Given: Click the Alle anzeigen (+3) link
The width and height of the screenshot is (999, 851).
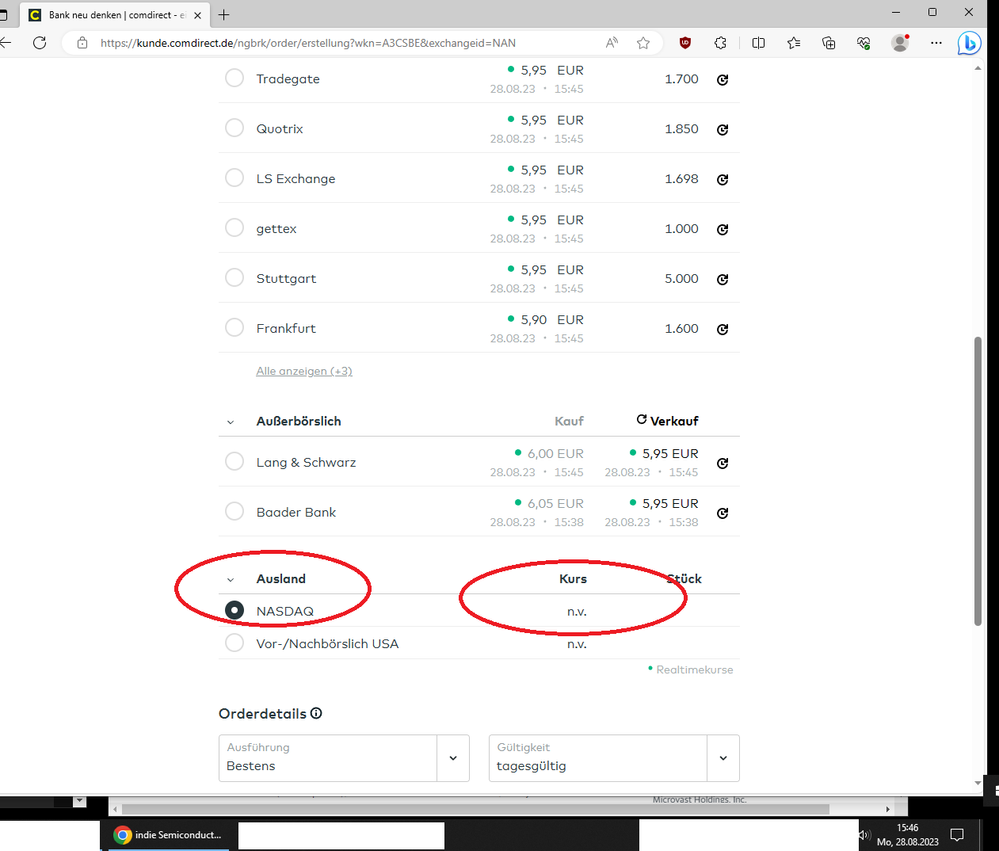Looking at the screenshot, I should click(x=304, y=371).
